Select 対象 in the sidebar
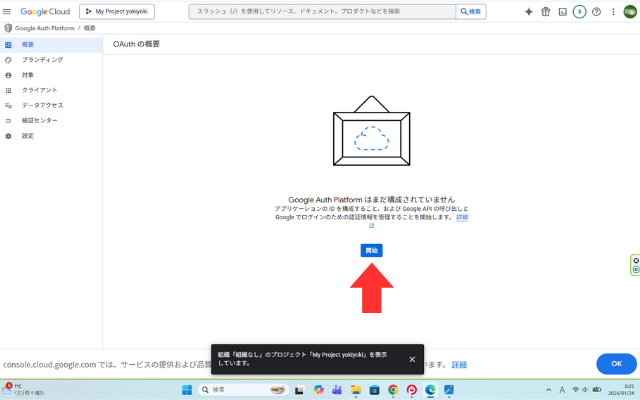The width and height of the screenshot is (640, 400). (x=28, y=75)
